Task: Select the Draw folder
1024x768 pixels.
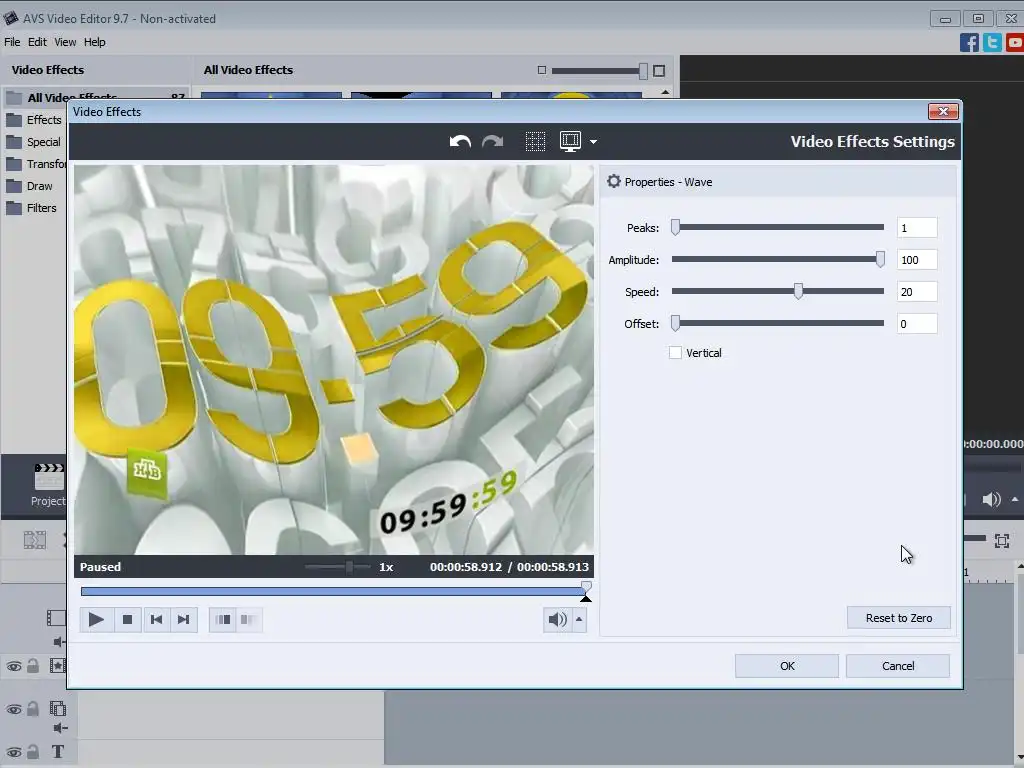Action: click(29, 186)
